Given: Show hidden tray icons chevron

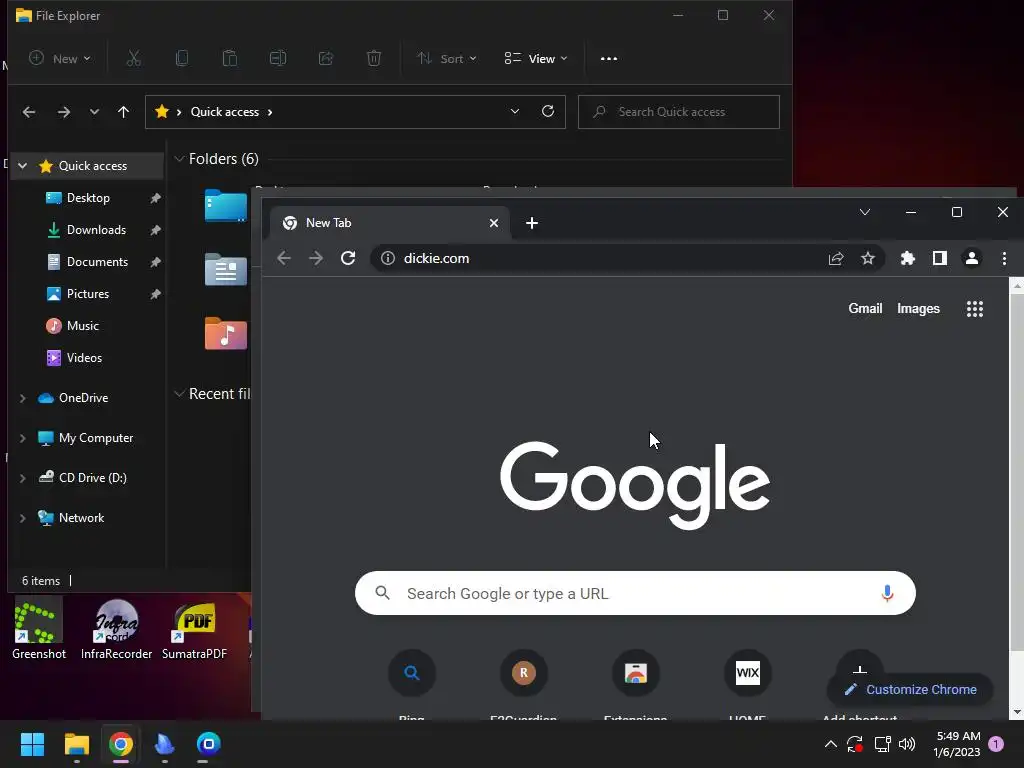Looking at the screenshot, I should (831, 743).
